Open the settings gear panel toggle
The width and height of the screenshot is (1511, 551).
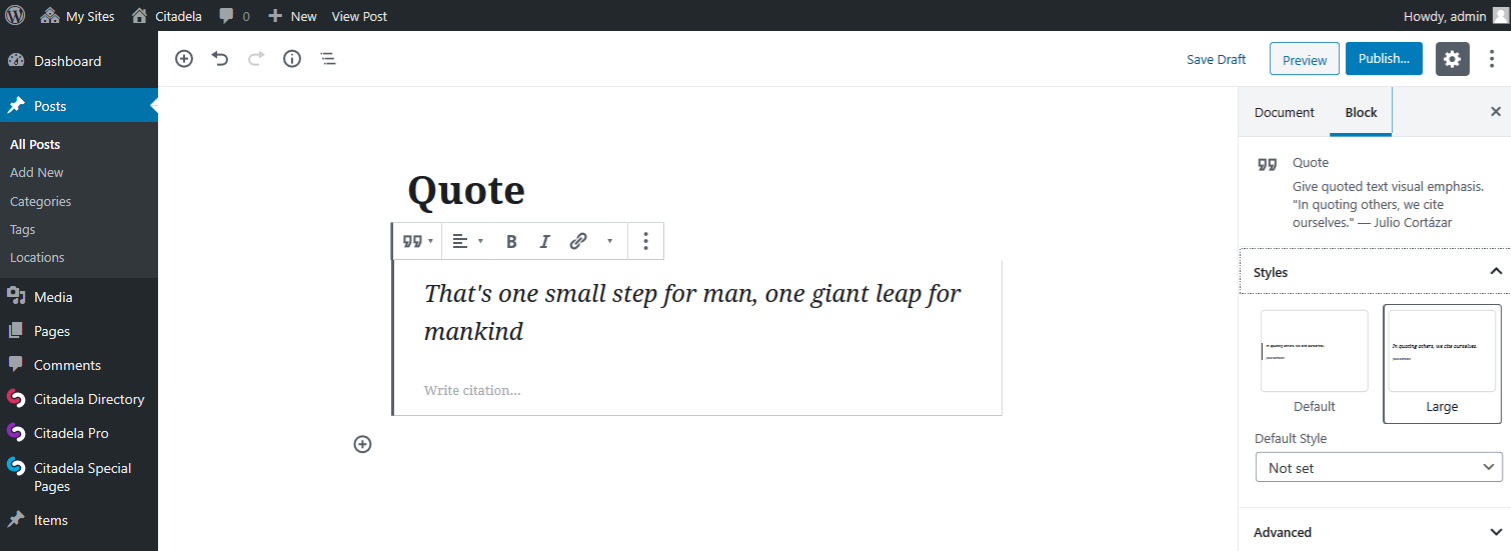coord(1452,59)
